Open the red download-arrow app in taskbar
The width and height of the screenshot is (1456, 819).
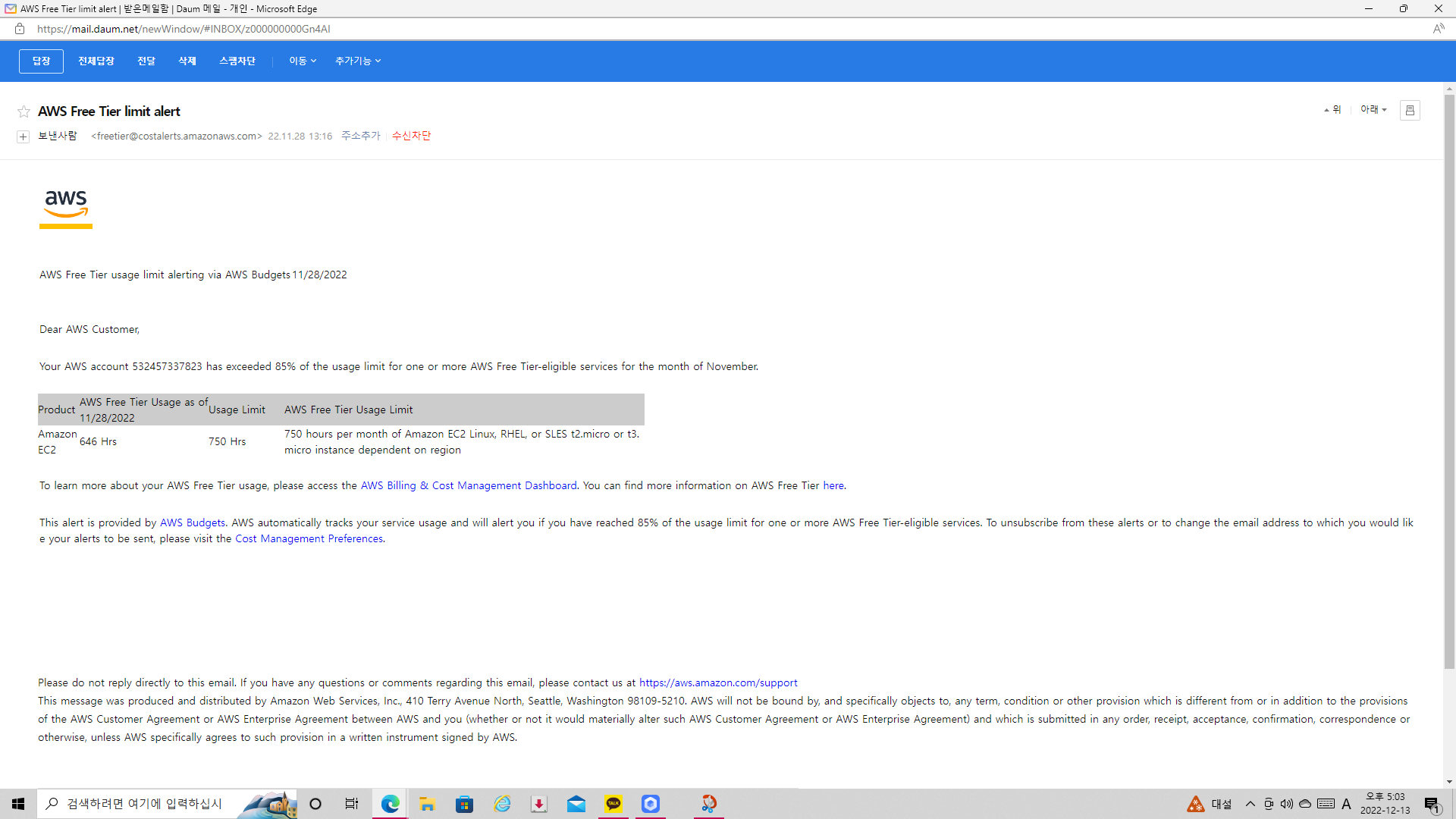coord(539,804)
